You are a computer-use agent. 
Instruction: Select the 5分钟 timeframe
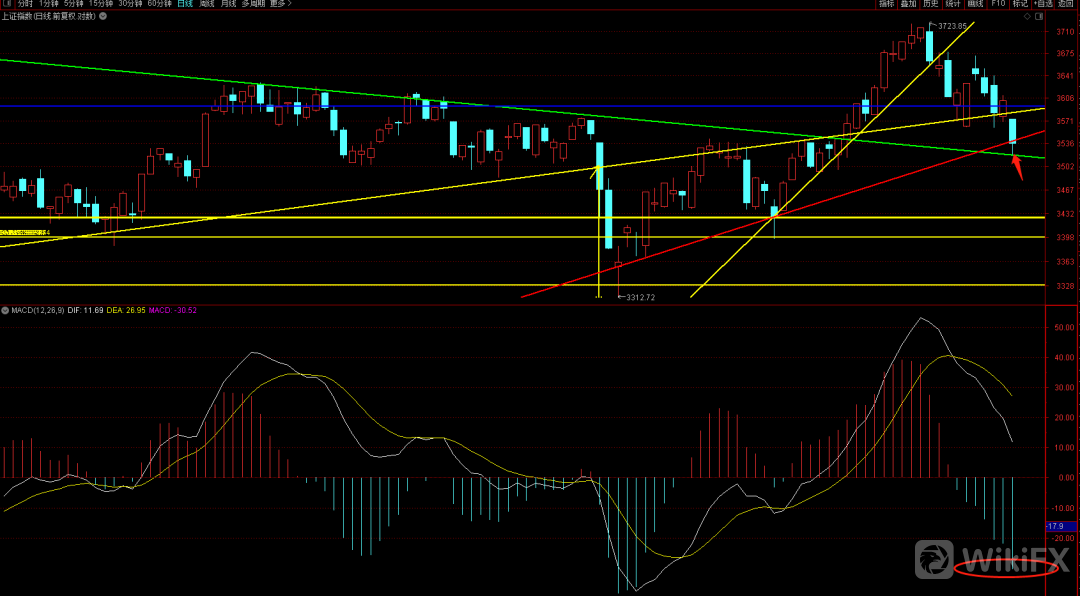pos(75,4)
